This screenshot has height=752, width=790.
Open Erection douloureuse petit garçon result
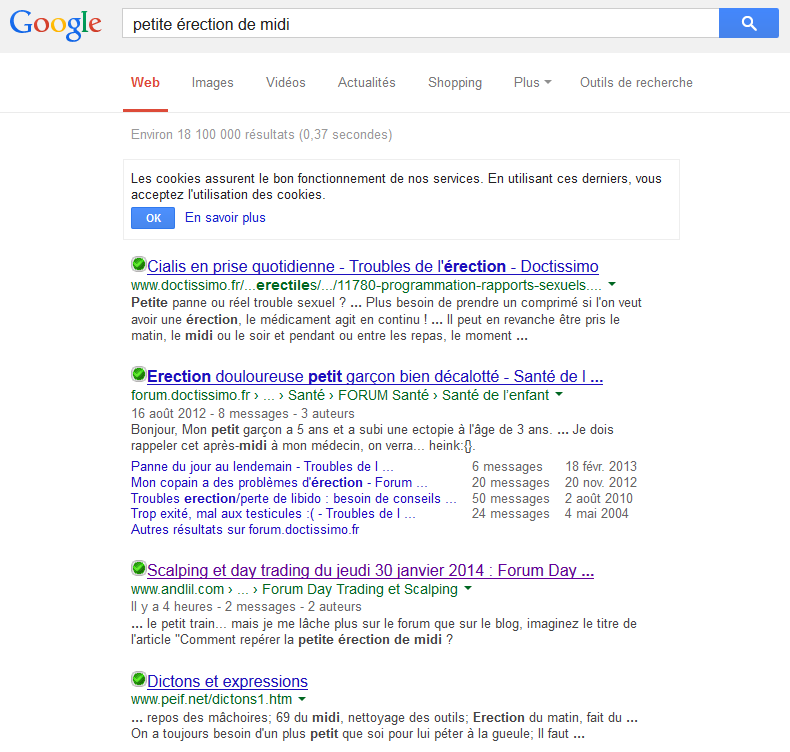[x=375, y=376]
